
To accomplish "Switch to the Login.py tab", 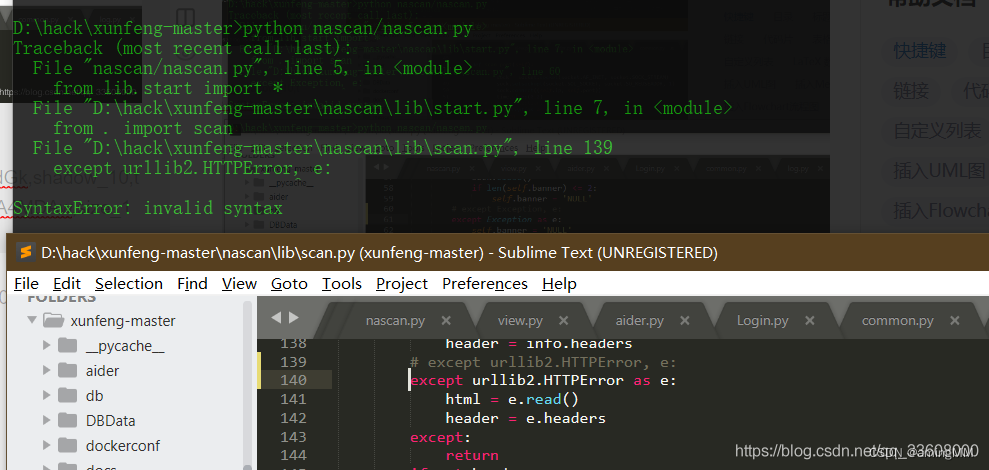I will click(763, 320).
